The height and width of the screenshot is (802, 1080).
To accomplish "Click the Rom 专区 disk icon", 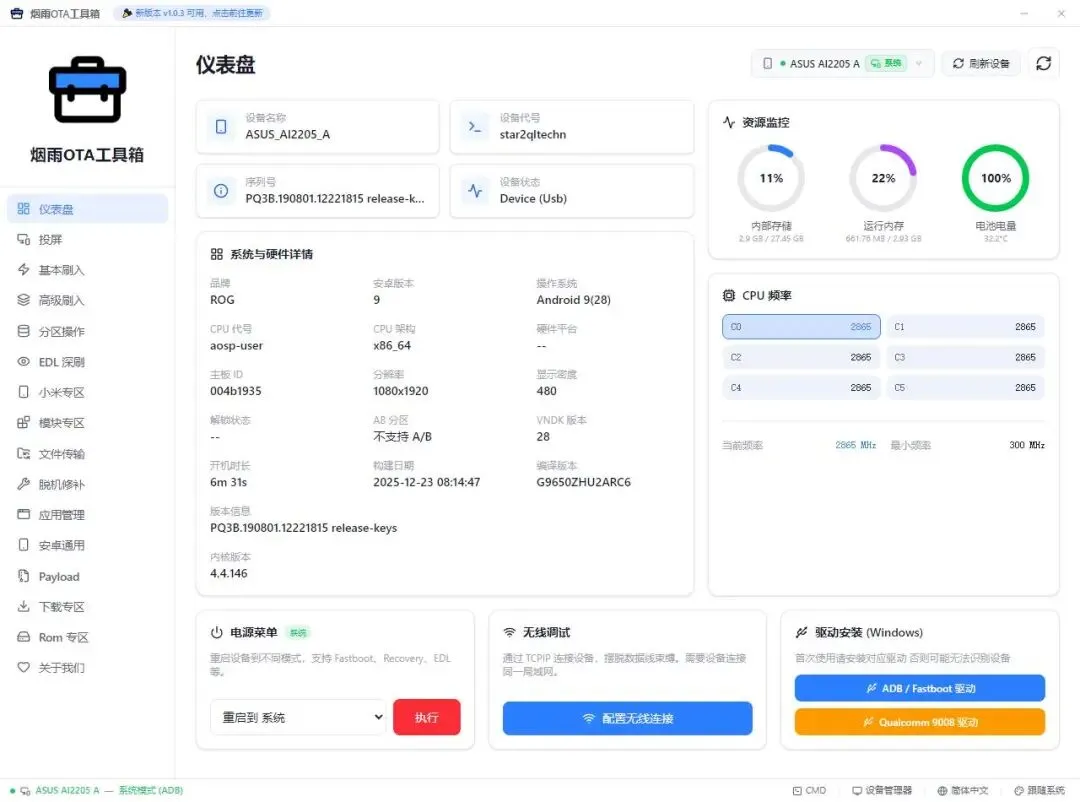I will pyautogui.click(x=23, y=637).
